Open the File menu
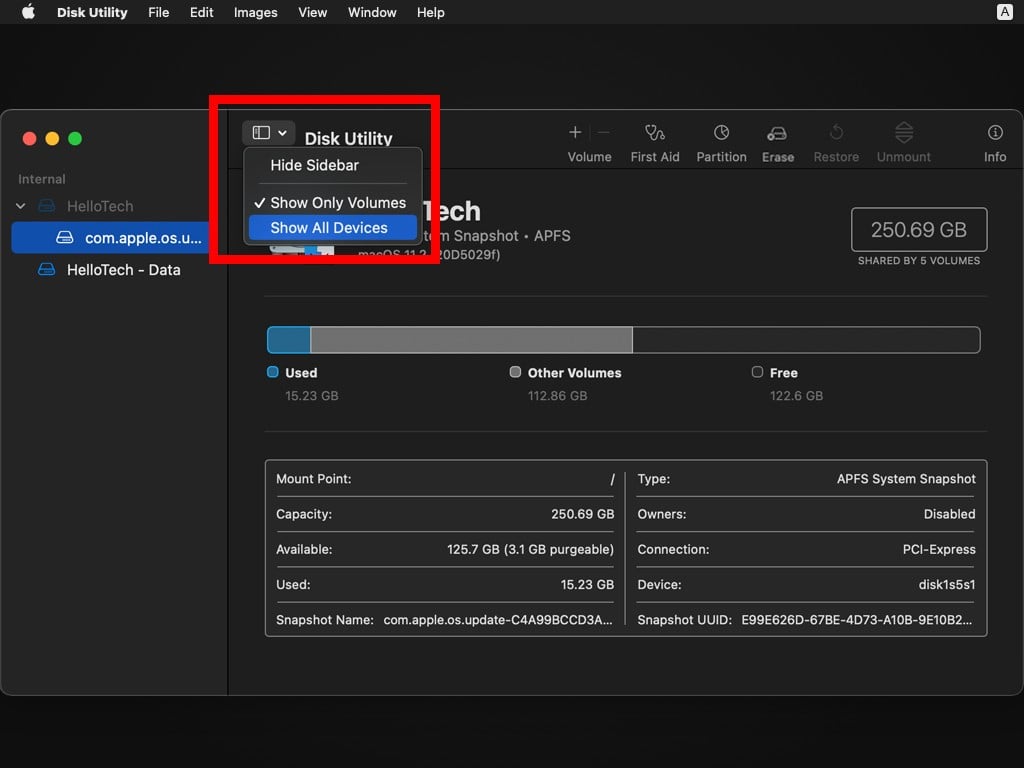The height and width of the screenshot is (768, 1024). [158, 12]
